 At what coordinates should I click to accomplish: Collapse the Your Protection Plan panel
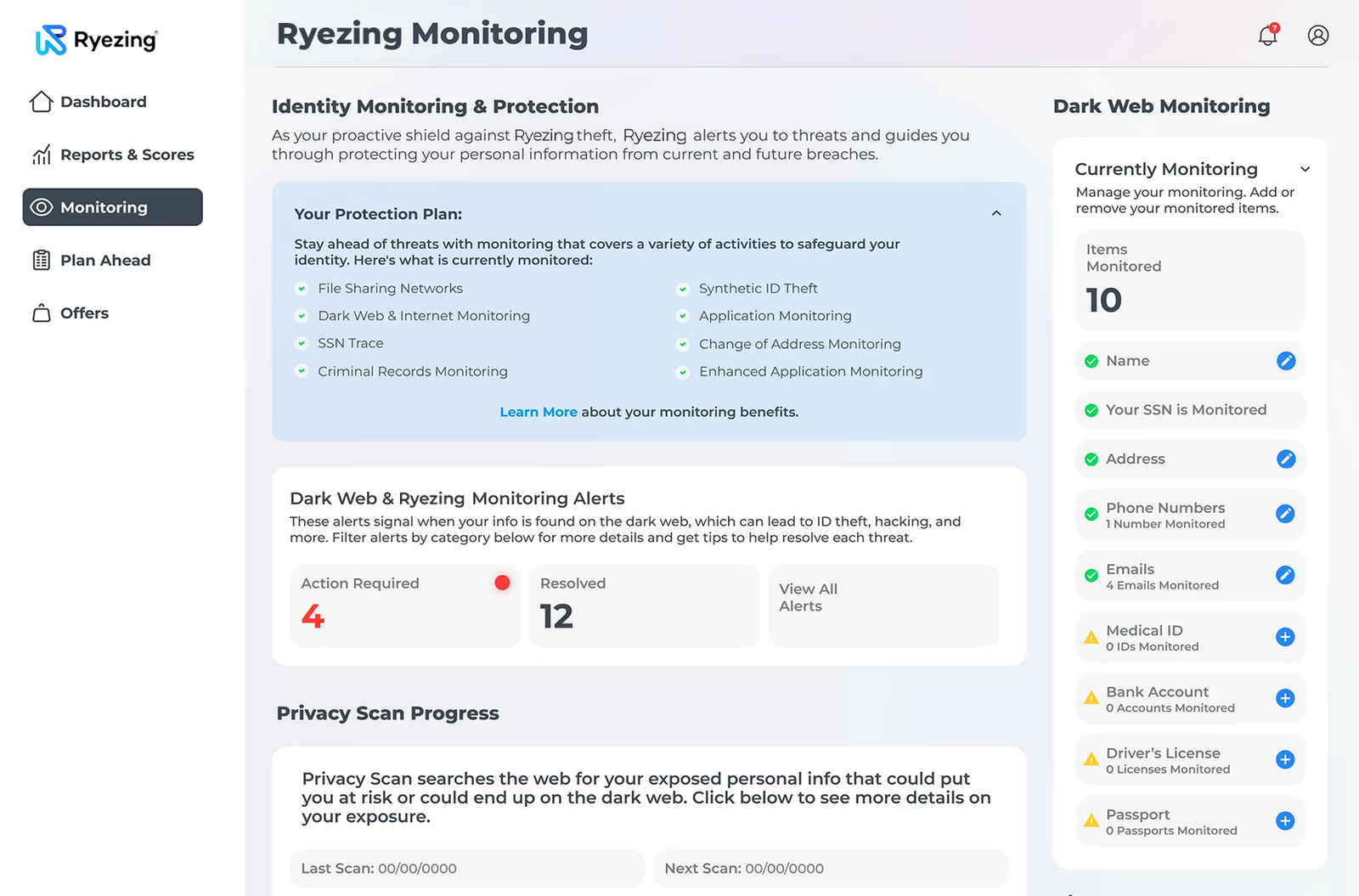click(x=996, y=213)
